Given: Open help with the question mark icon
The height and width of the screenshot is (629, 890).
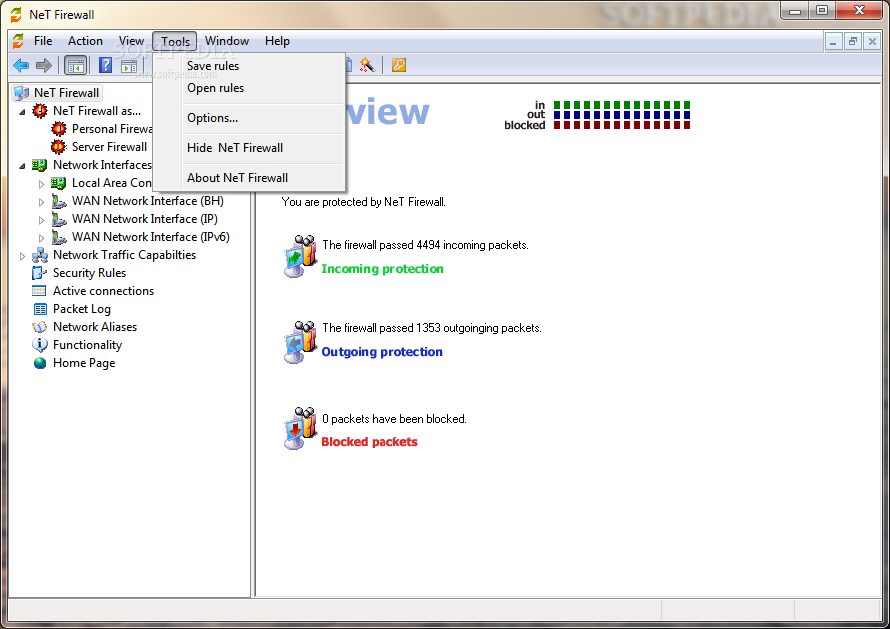Looking at the screenshot, I should coord(106,65).
